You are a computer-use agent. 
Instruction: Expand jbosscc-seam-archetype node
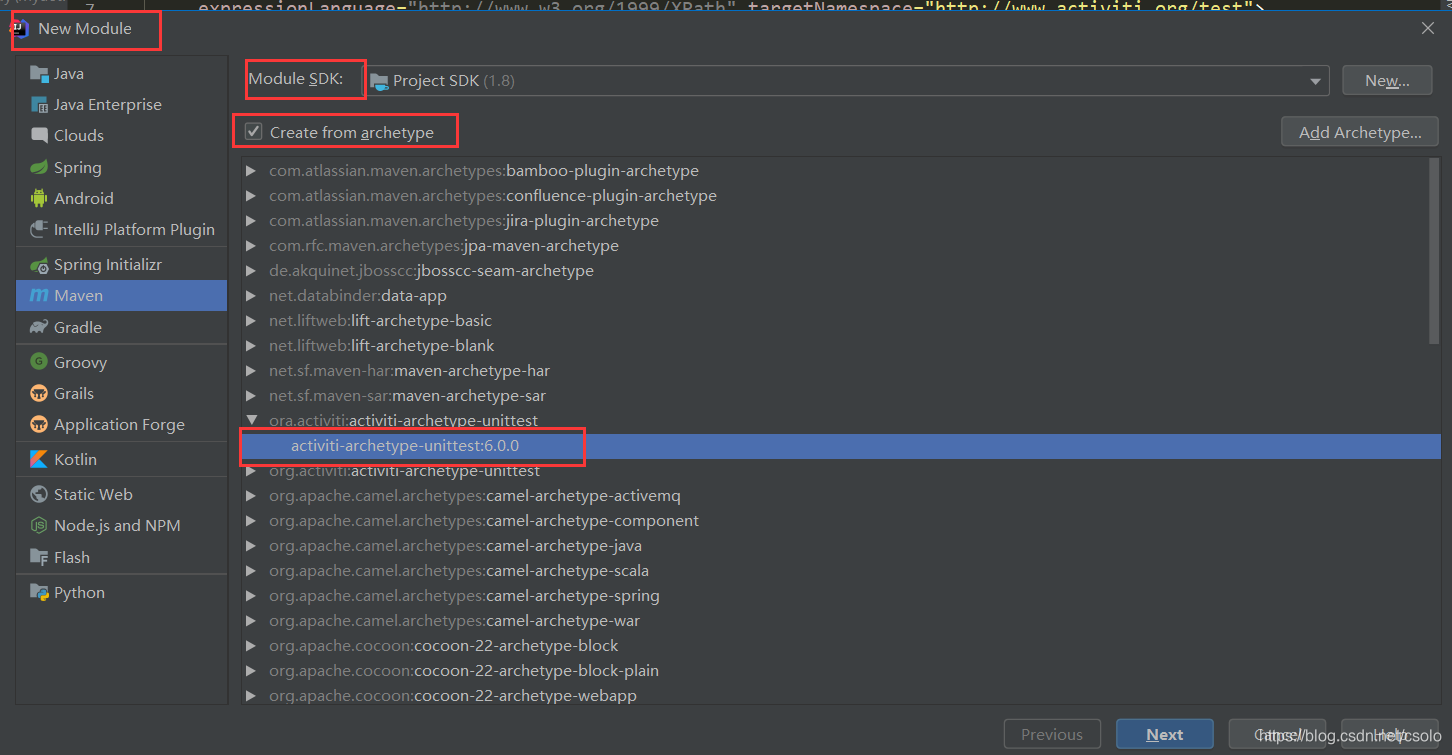251,271
